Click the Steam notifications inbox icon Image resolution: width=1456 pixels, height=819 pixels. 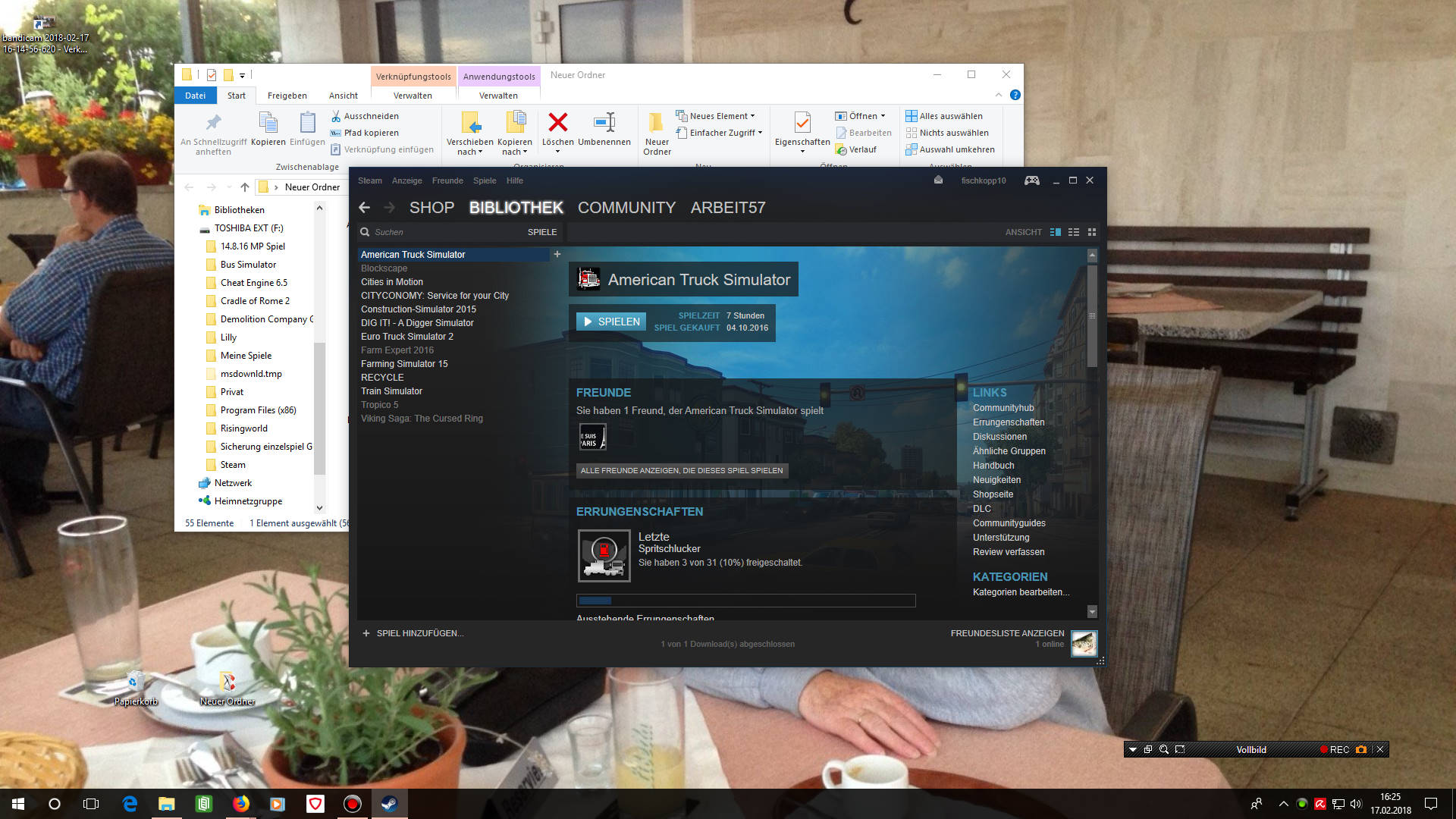tap(938, 180)
